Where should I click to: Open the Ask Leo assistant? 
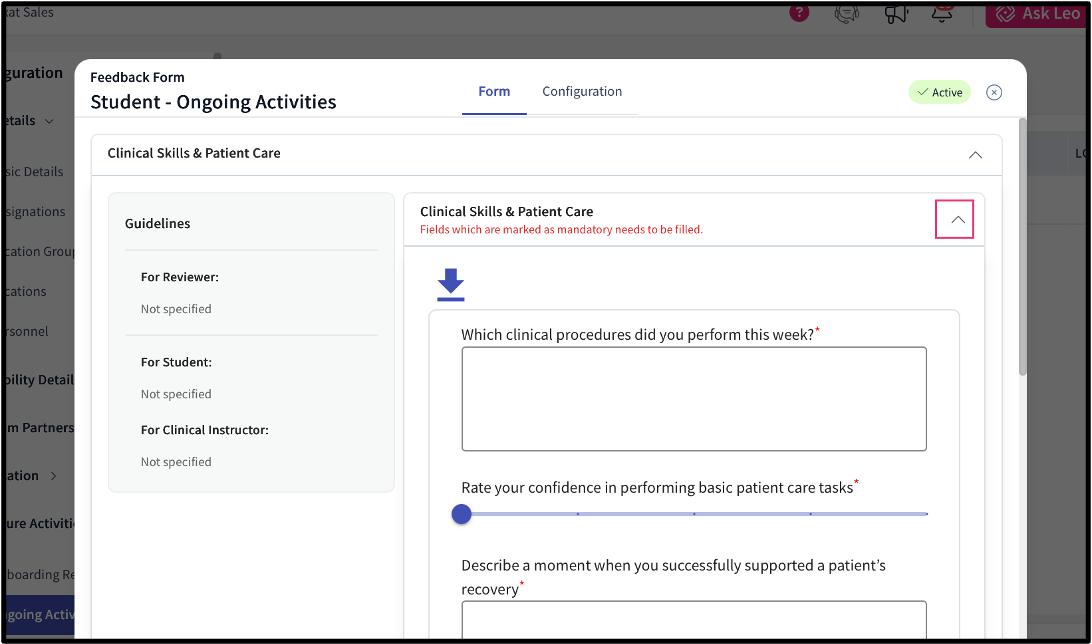pyautogui.click(x=1036, y=13)
